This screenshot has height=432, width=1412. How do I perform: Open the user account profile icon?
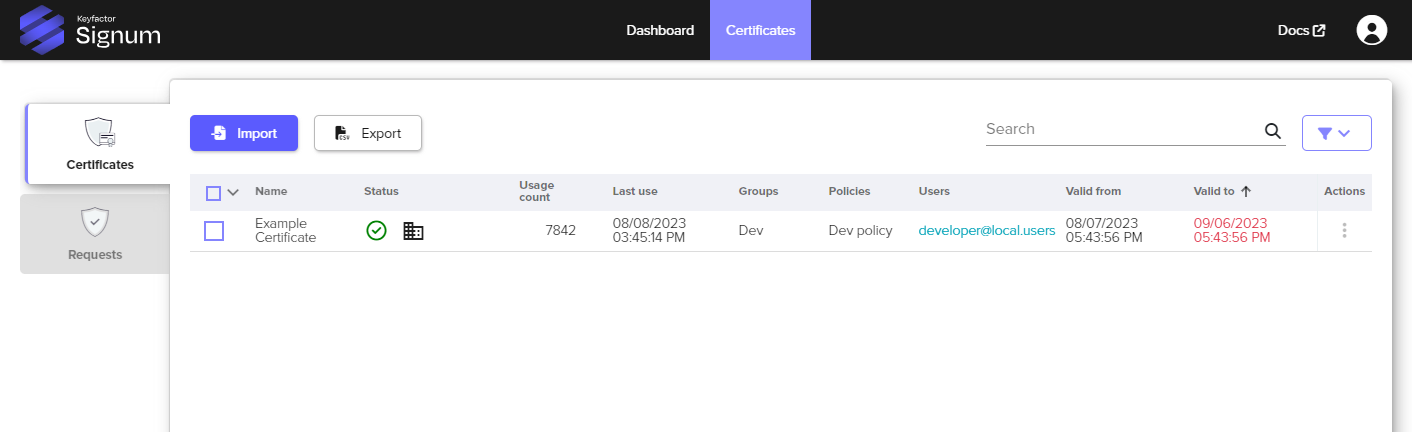(x=1371, y=30)
